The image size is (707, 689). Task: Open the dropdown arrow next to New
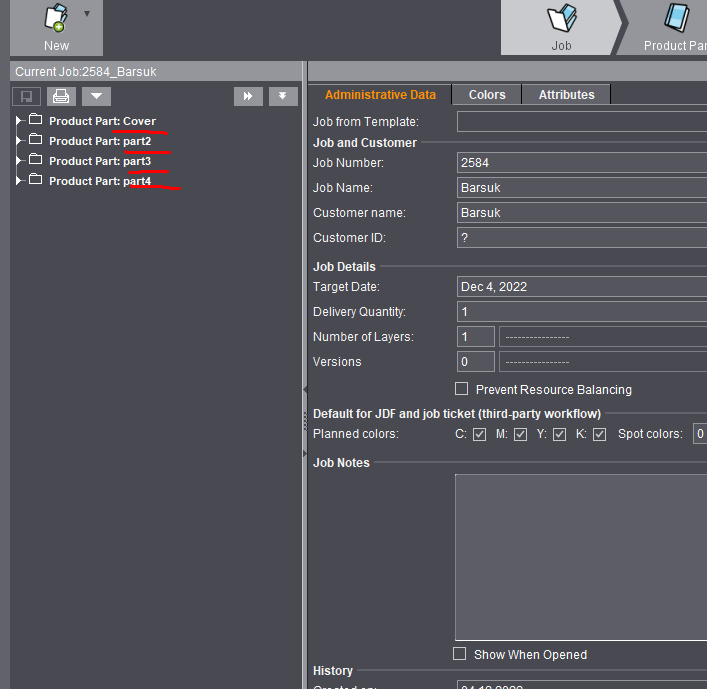[x=87, y=14]
